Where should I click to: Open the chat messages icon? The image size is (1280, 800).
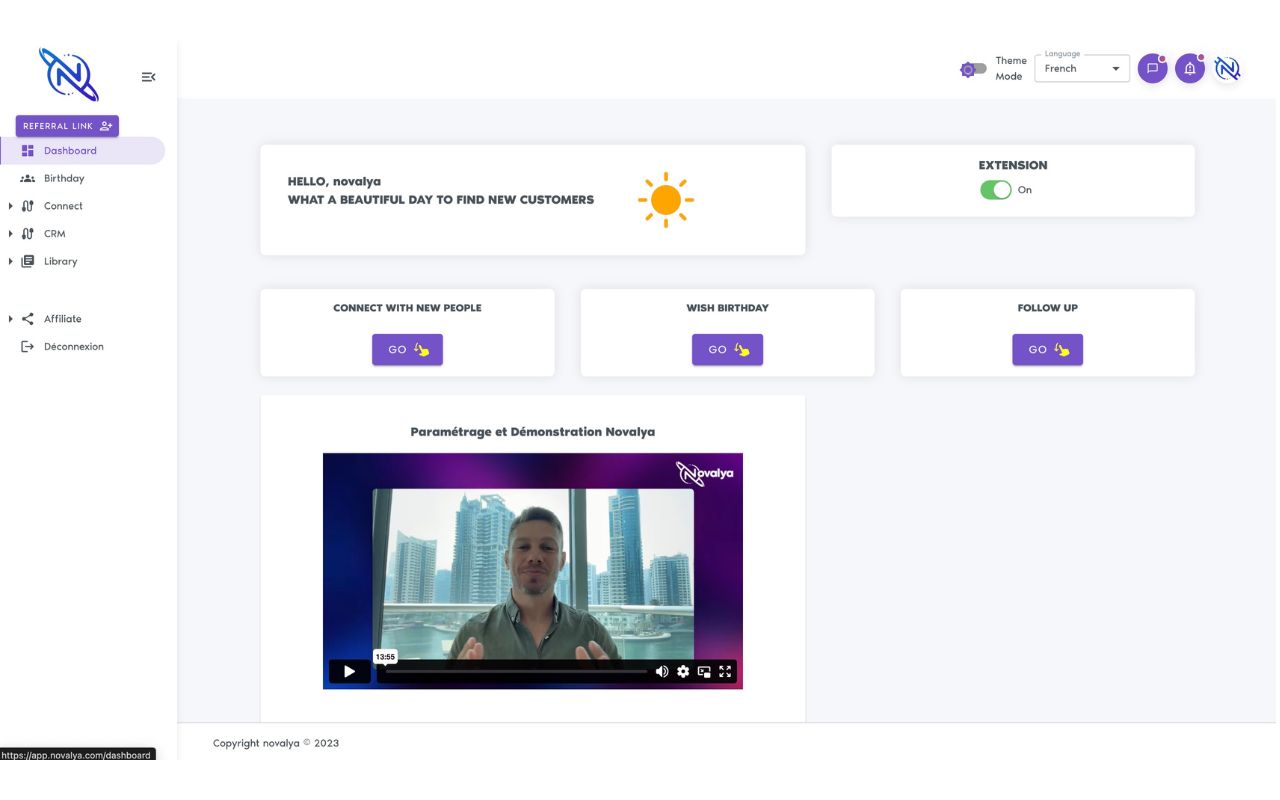1152,69
